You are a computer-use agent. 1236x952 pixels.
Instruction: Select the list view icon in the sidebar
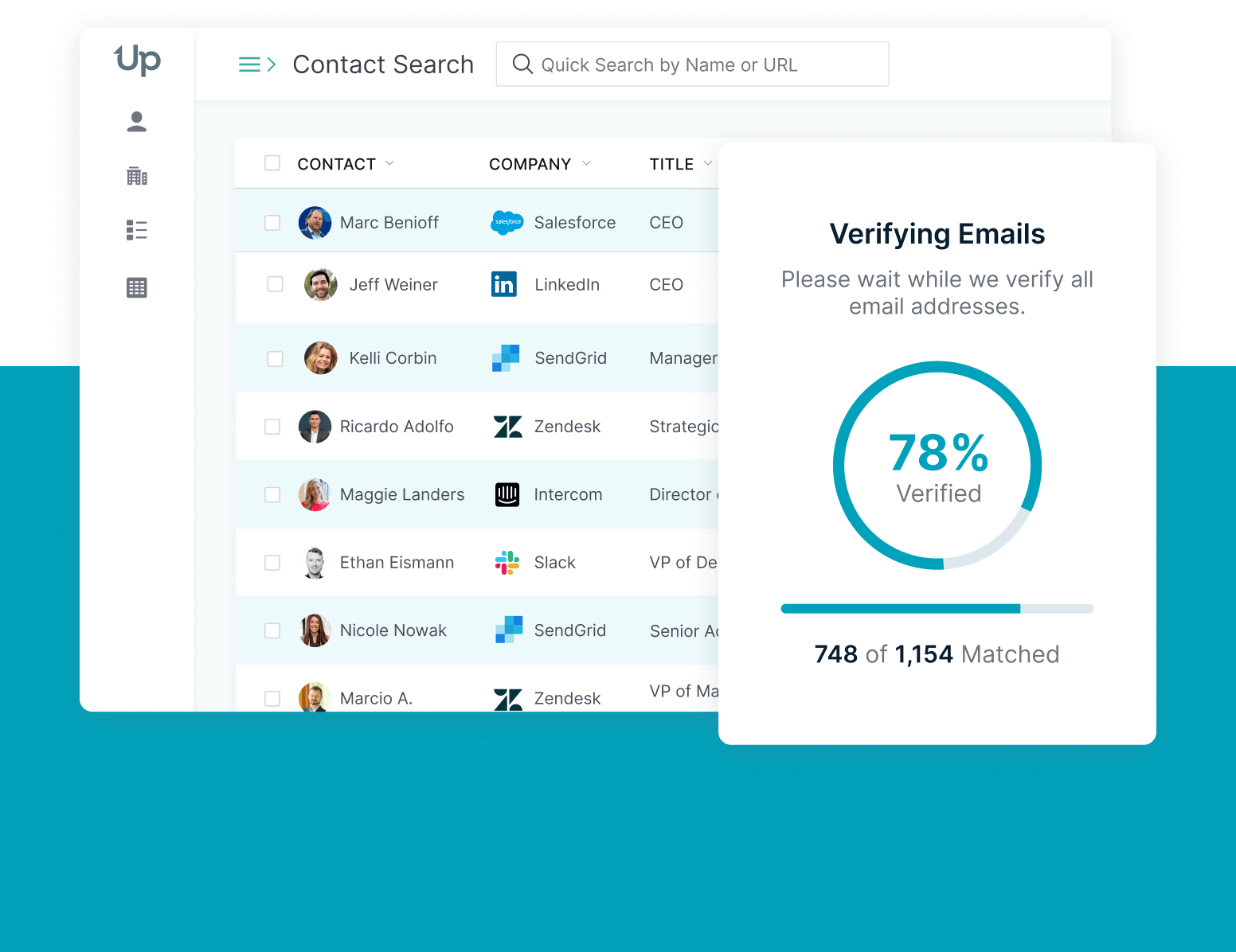click(136, 230)
